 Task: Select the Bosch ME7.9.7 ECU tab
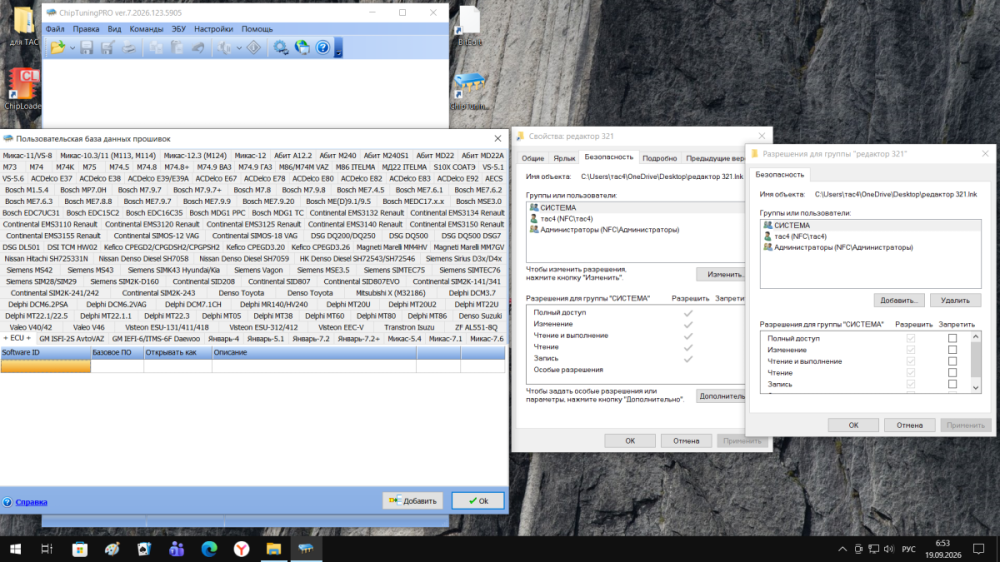[147, 202]
